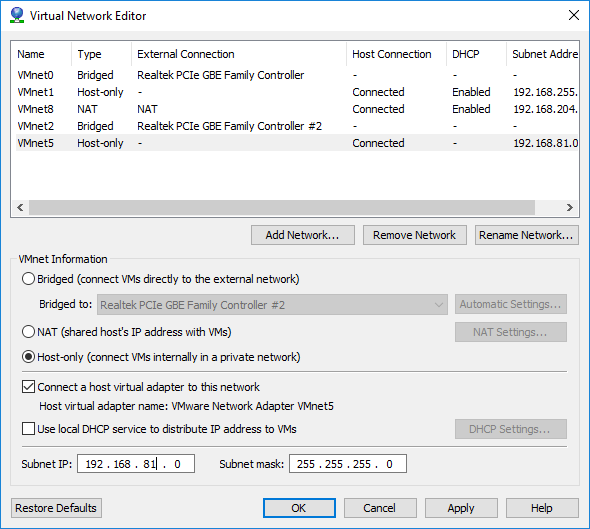Click the VMnet5 Host-only type cell
The width and height of the screenshot is (590, 529).
point(100,143)
